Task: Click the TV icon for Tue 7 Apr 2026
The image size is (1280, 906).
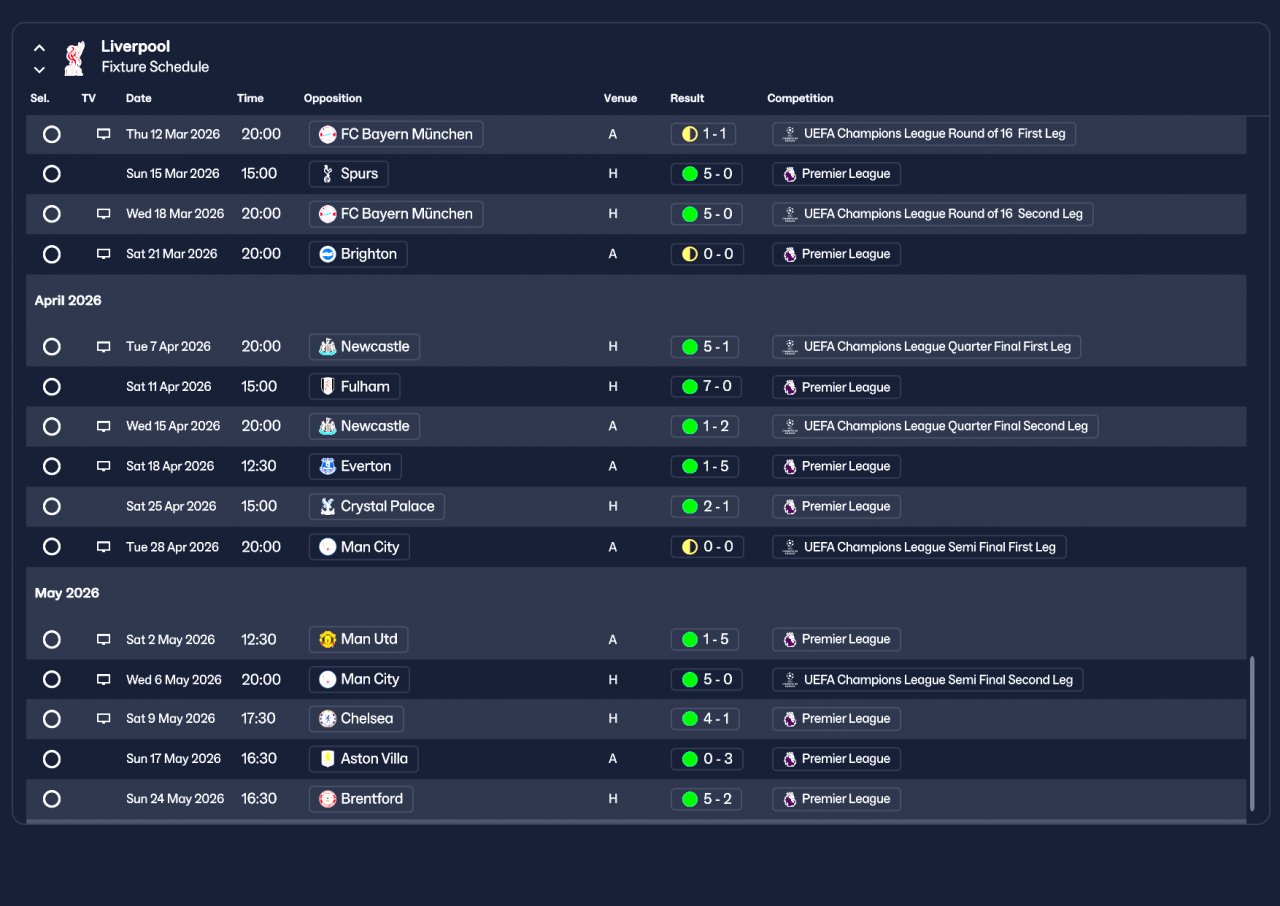Action: pos(103,347)
